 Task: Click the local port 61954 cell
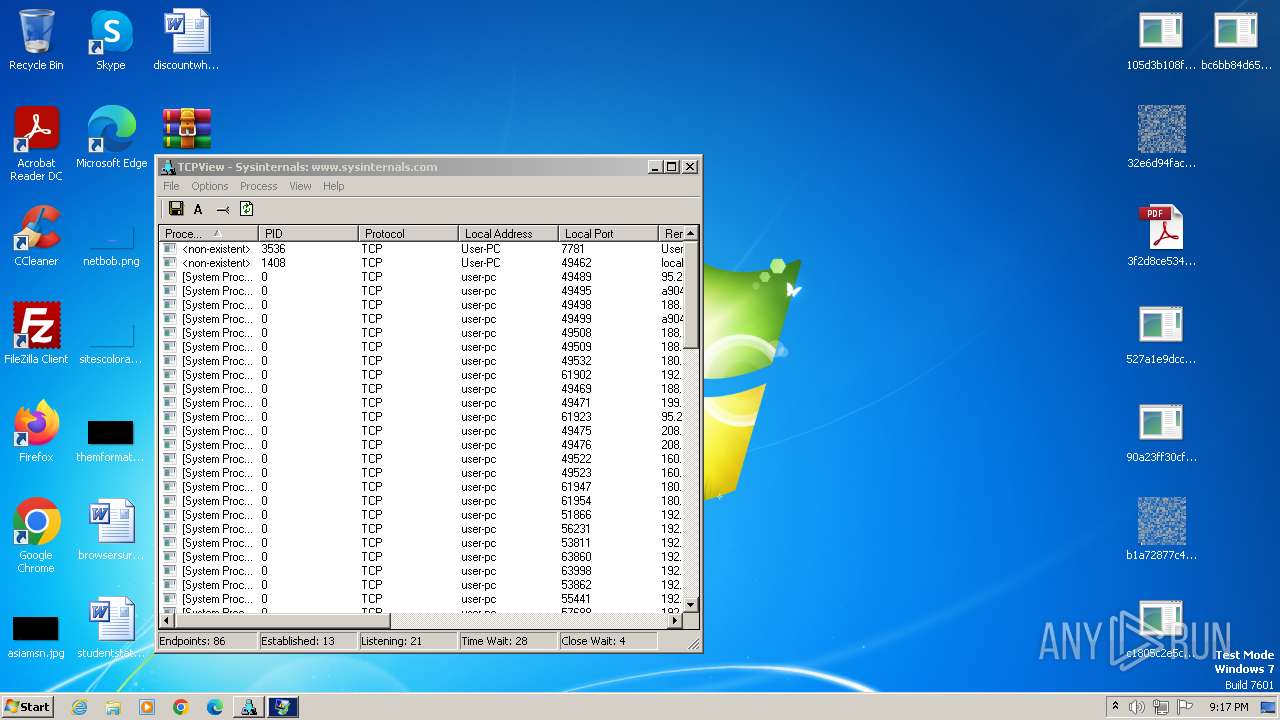[x=576, y=501]
